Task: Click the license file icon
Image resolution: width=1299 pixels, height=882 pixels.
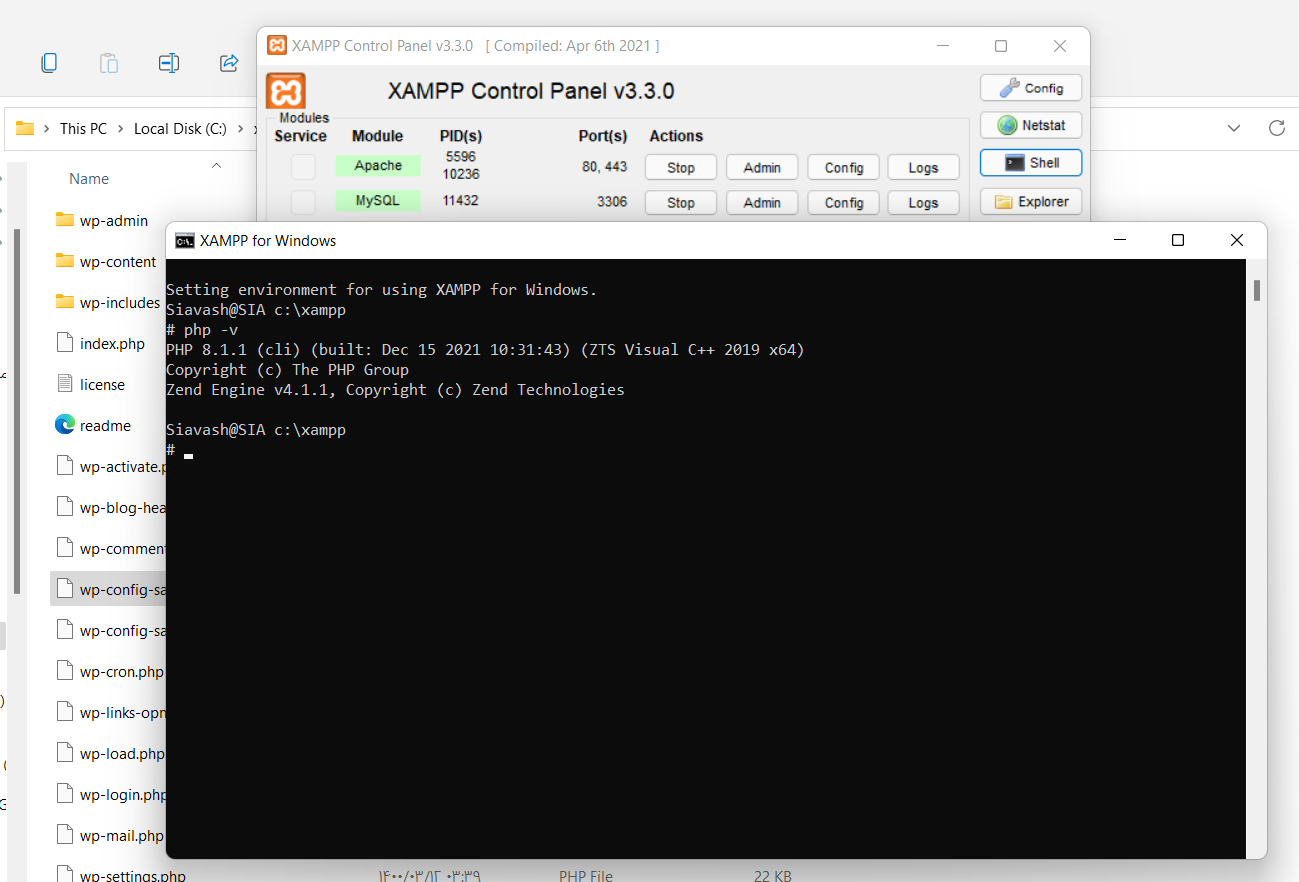Action: 65,384
